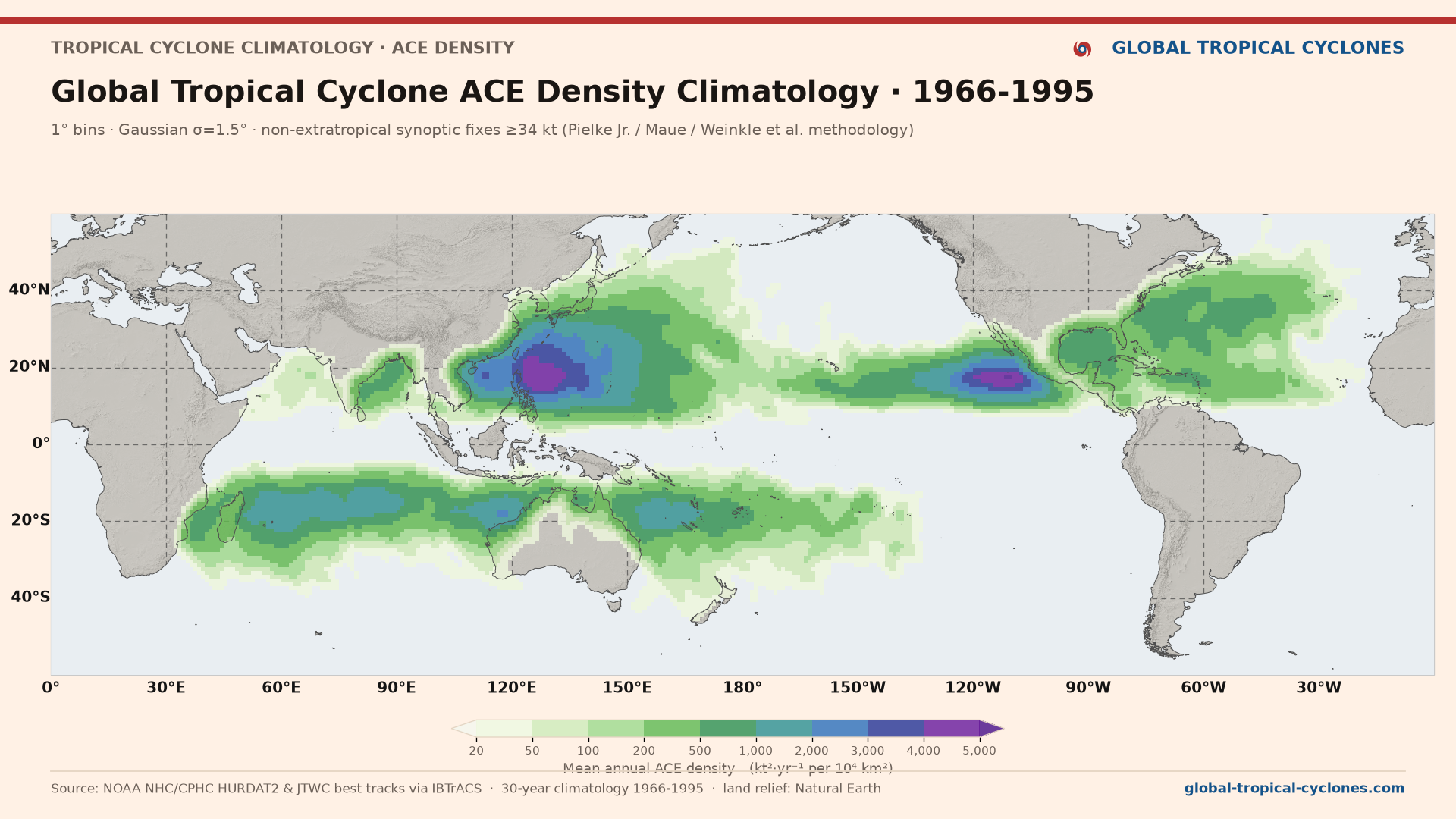
Task: Click the 150°E longitude label
Action: click(x=627, y=688)
